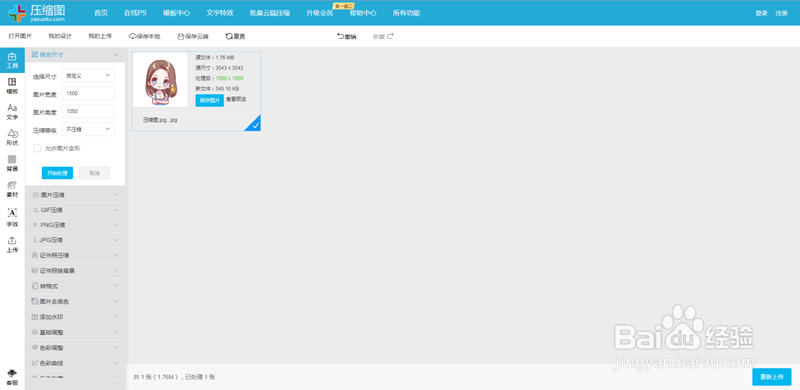
Task: Click the filename text 压缩图.jpg...jpg
Action: [160, 119]
